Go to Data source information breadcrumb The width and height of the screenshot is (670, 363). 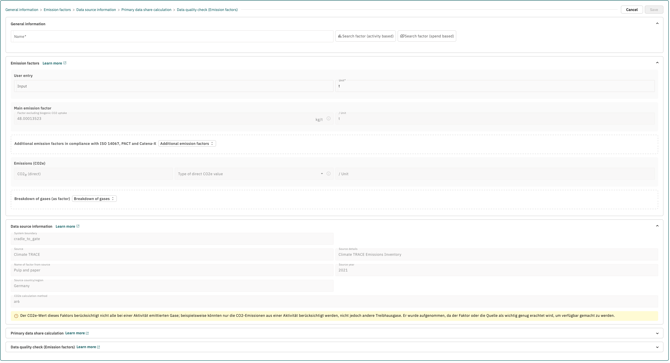pos(96,9)
